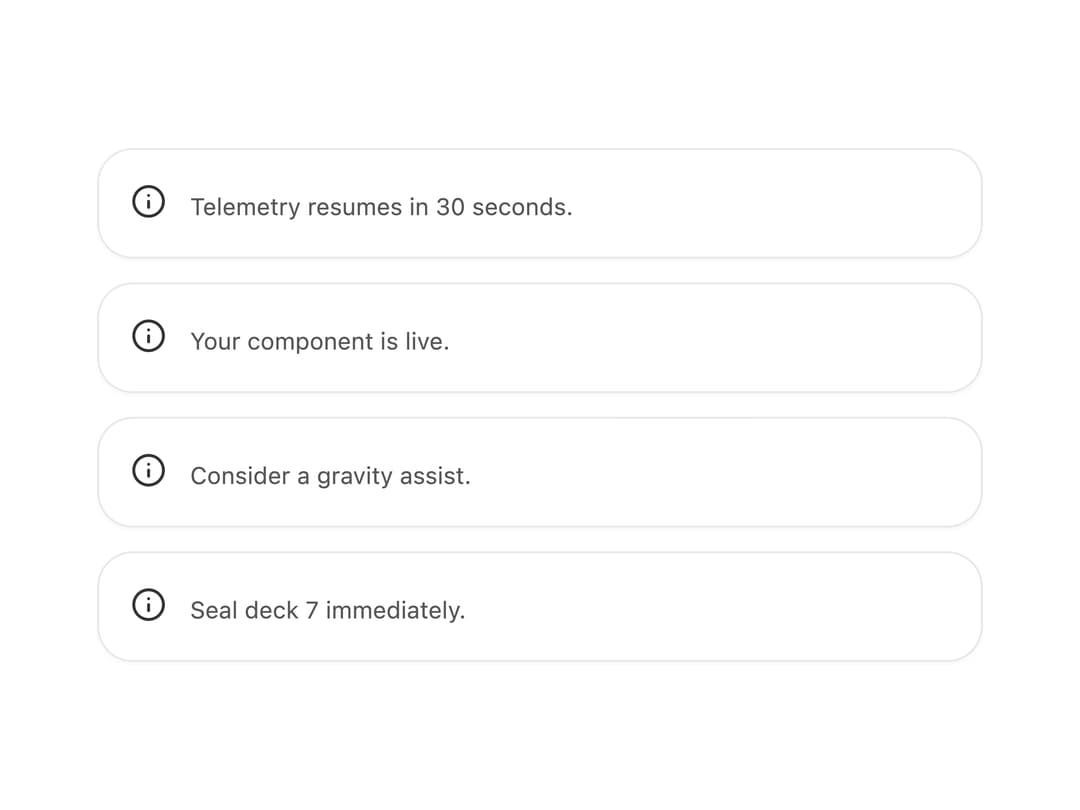Click the word 'Consider' in the third alert
The width and height of the screenshot is (1080, 810).
tap(240, 476)
